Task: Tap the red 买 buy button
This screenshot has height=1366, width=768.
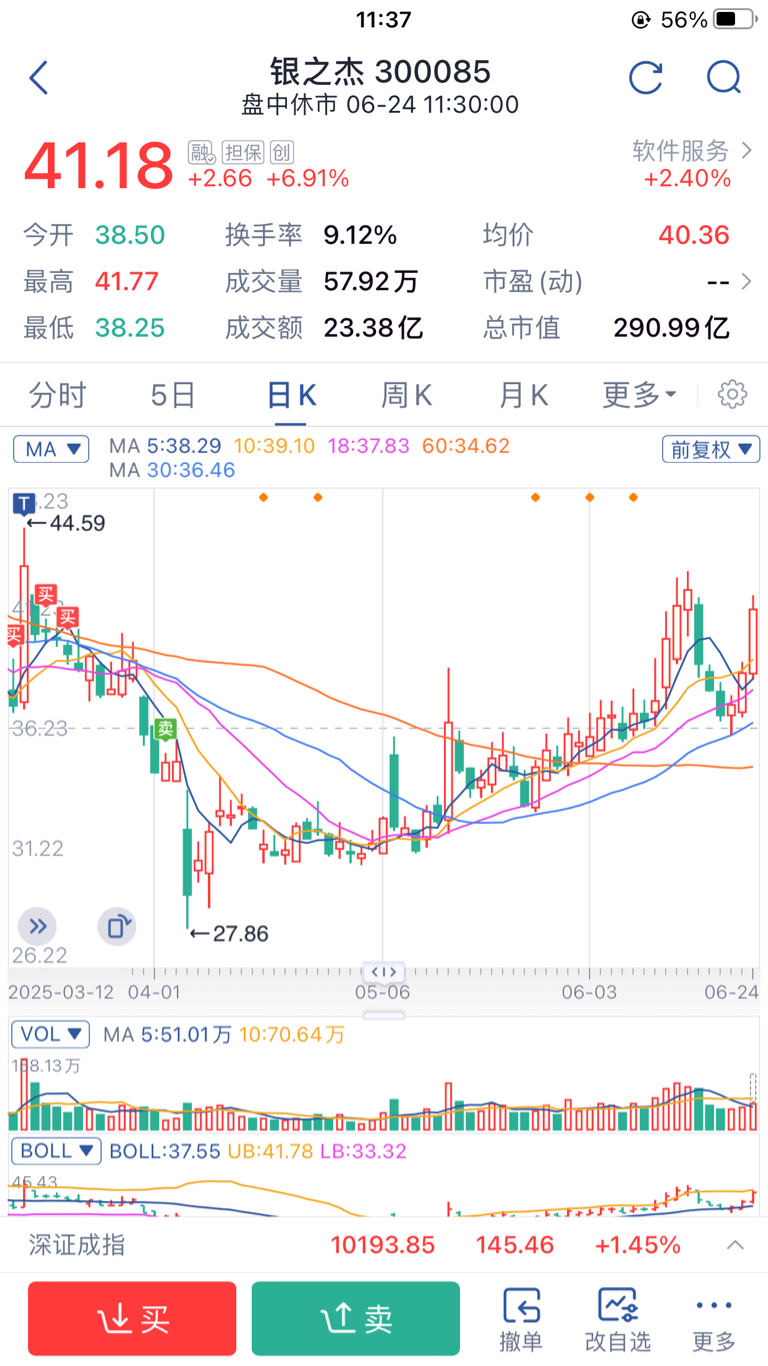Action: click(x=132, y=1319)
